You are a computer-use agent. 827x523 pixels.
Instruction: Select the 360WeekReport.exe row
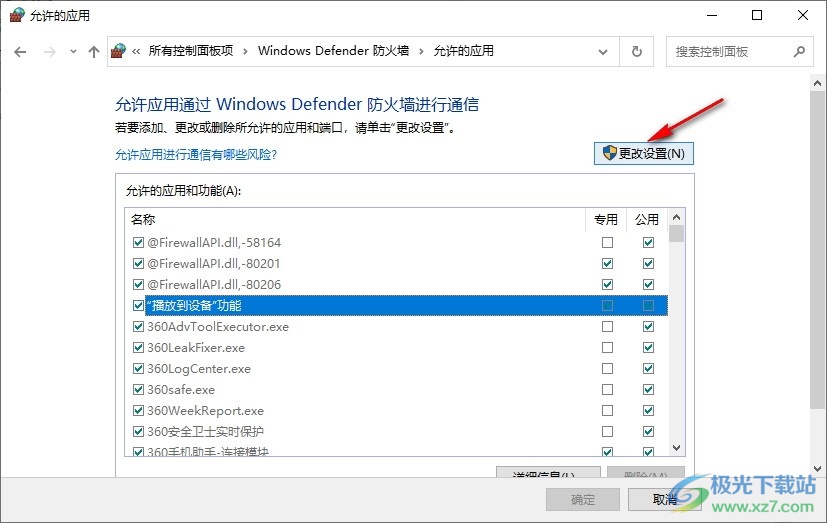tap(397, 411)
